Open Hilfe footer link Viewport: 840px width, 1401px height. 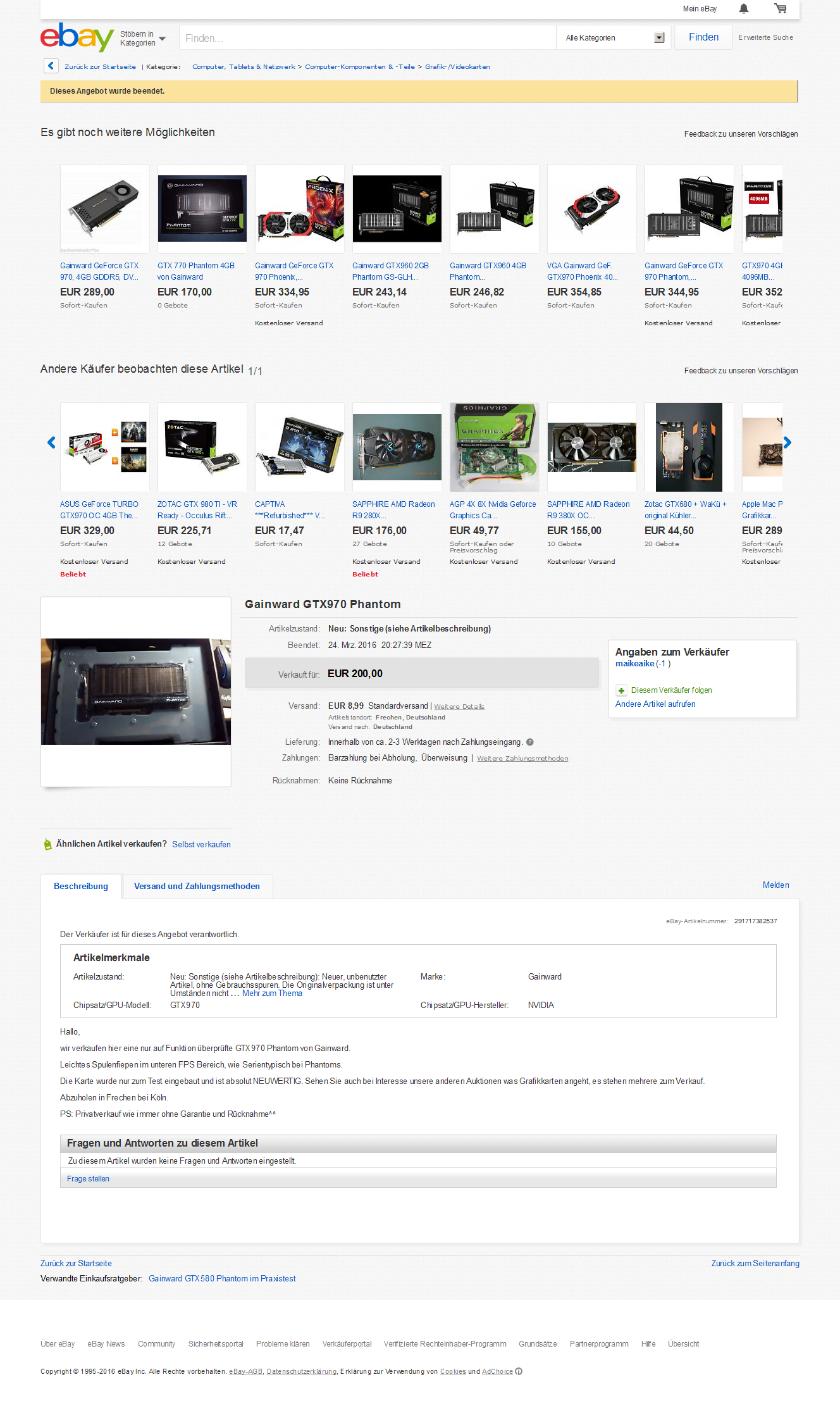[x=648, y=1344]
